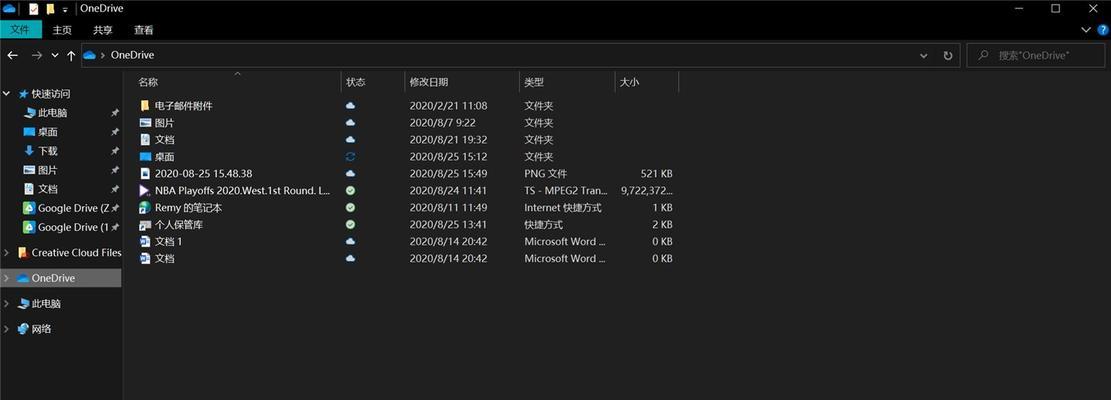Expand the ribbon with the chevron
This screenshot has width=1111, height=400.
(x=1087, y=30)
